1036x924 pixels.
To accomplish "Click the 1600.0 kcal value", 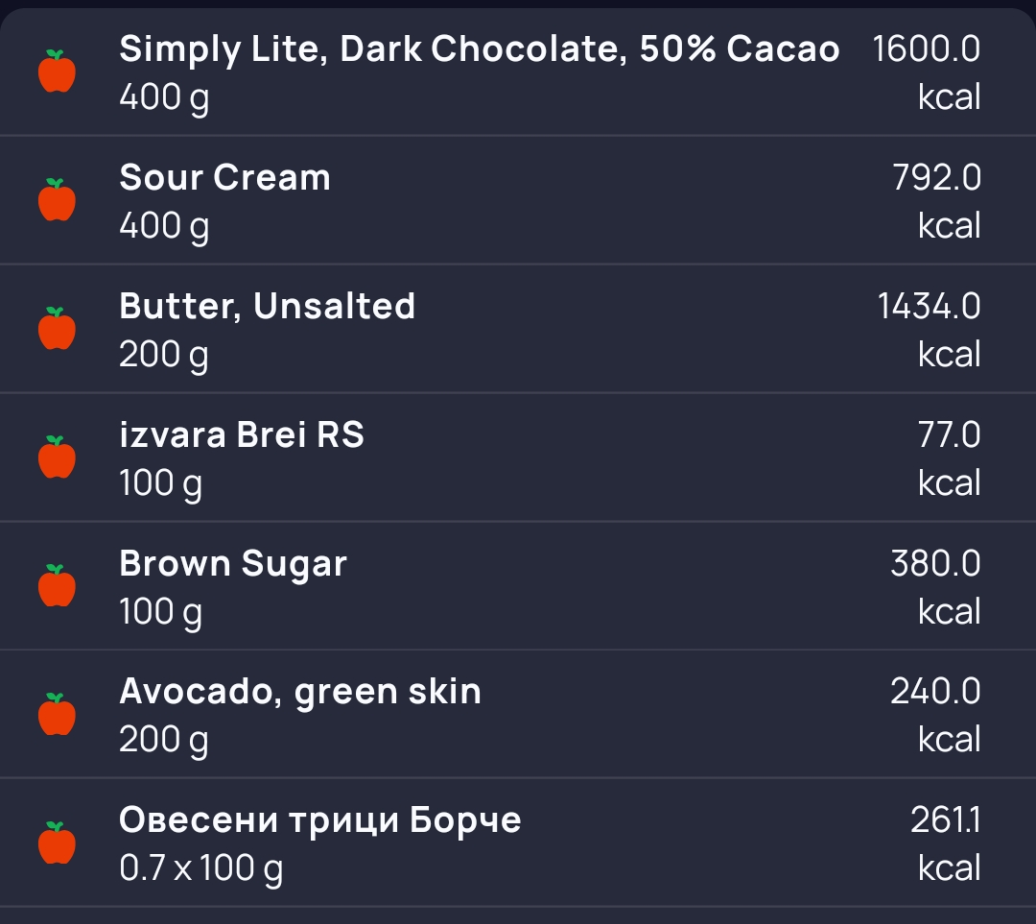I will tap(927, 72).
